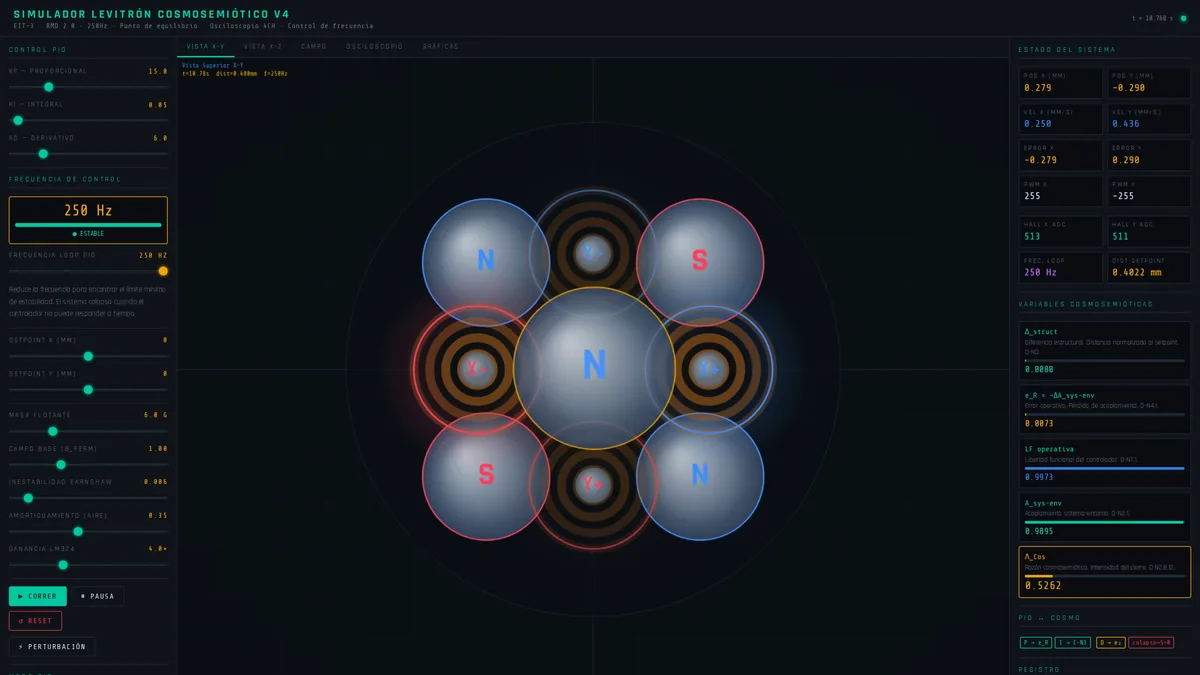1200x675 pixels.
Task: Click the Amortiguamiento (Aire) slider handle
Action: [x=78, y=531]
